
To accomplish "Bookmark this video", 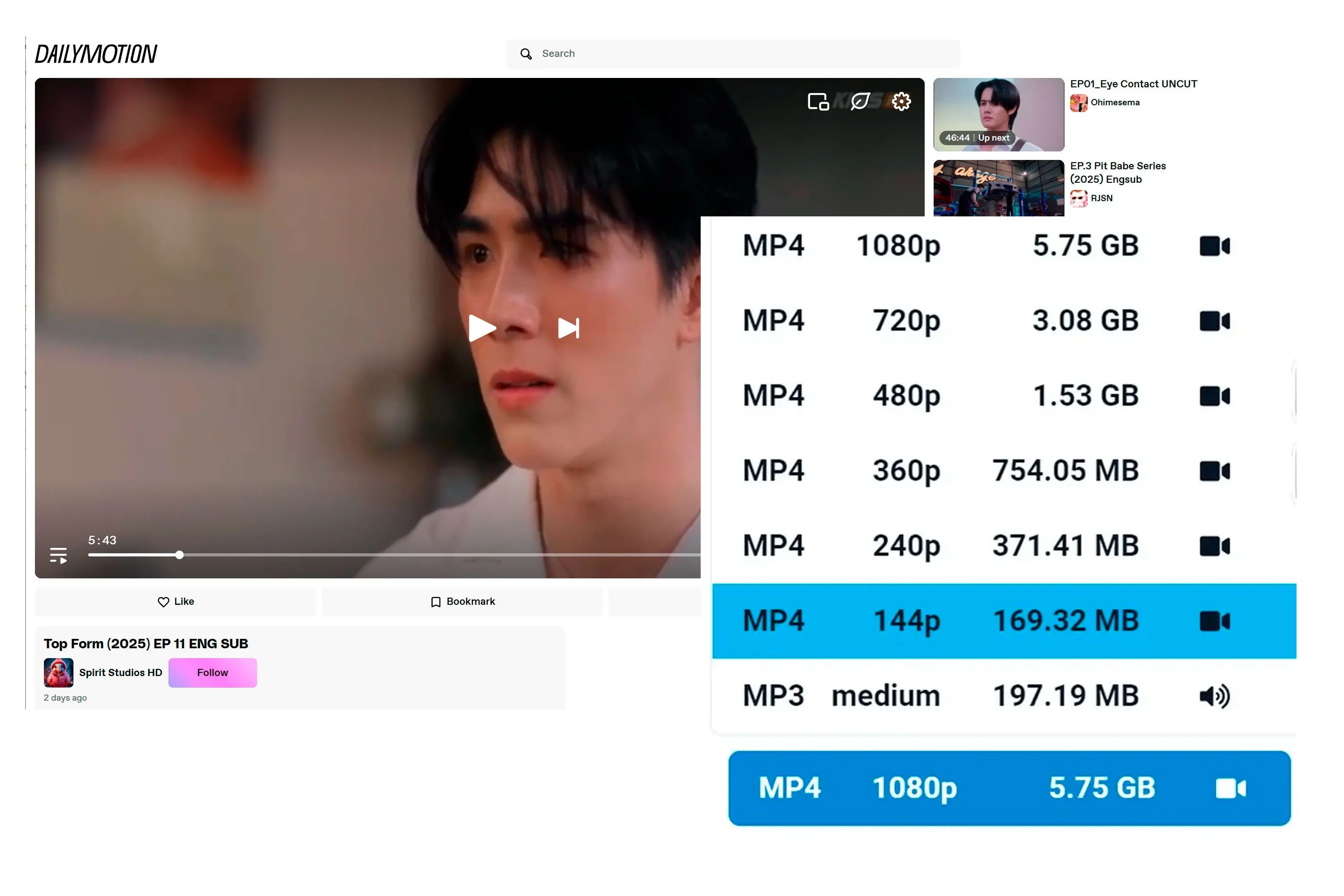I will pos(462,602).
